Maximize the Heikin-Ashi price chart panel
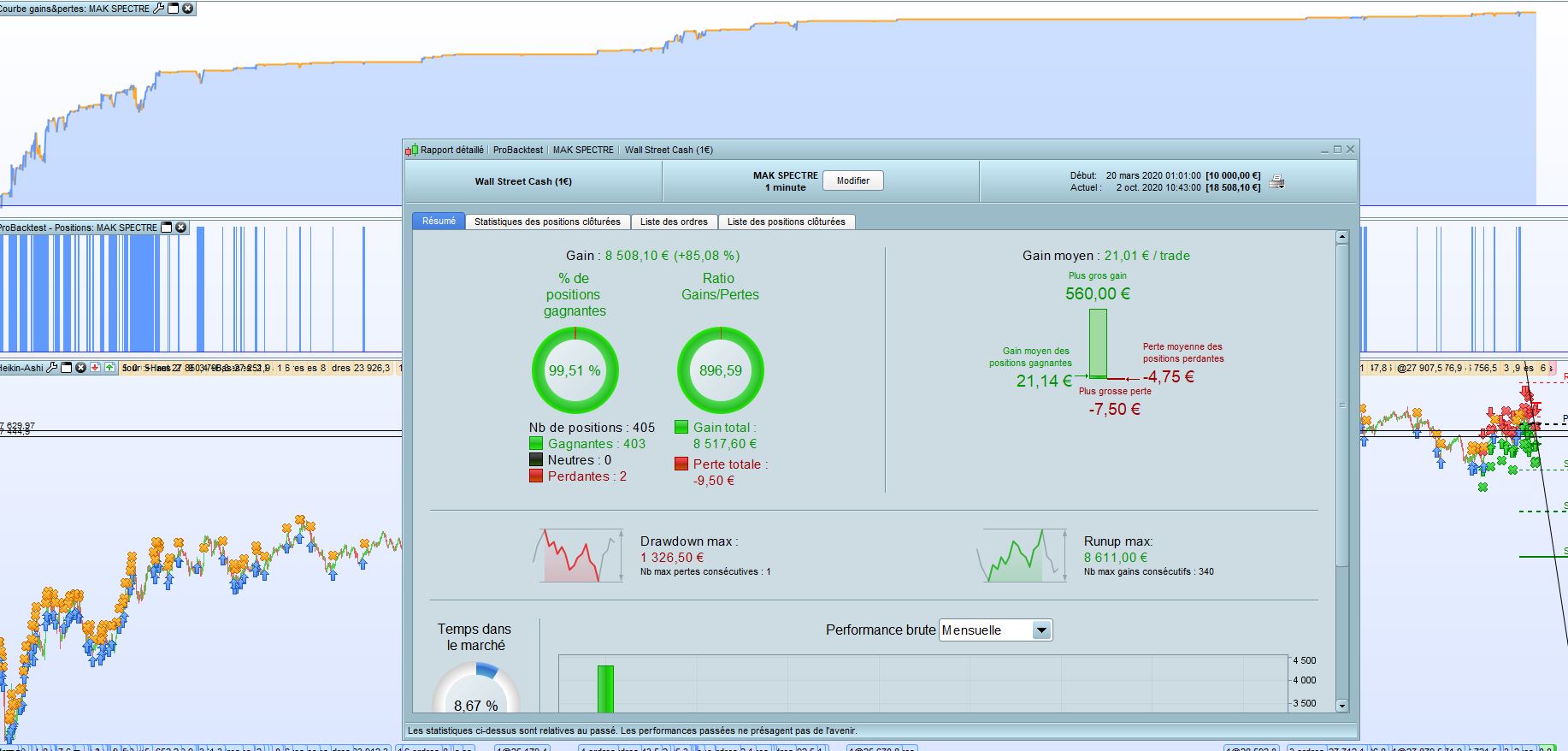The height and width of the screenshot is (751, 1568). (x=66, y=368)
